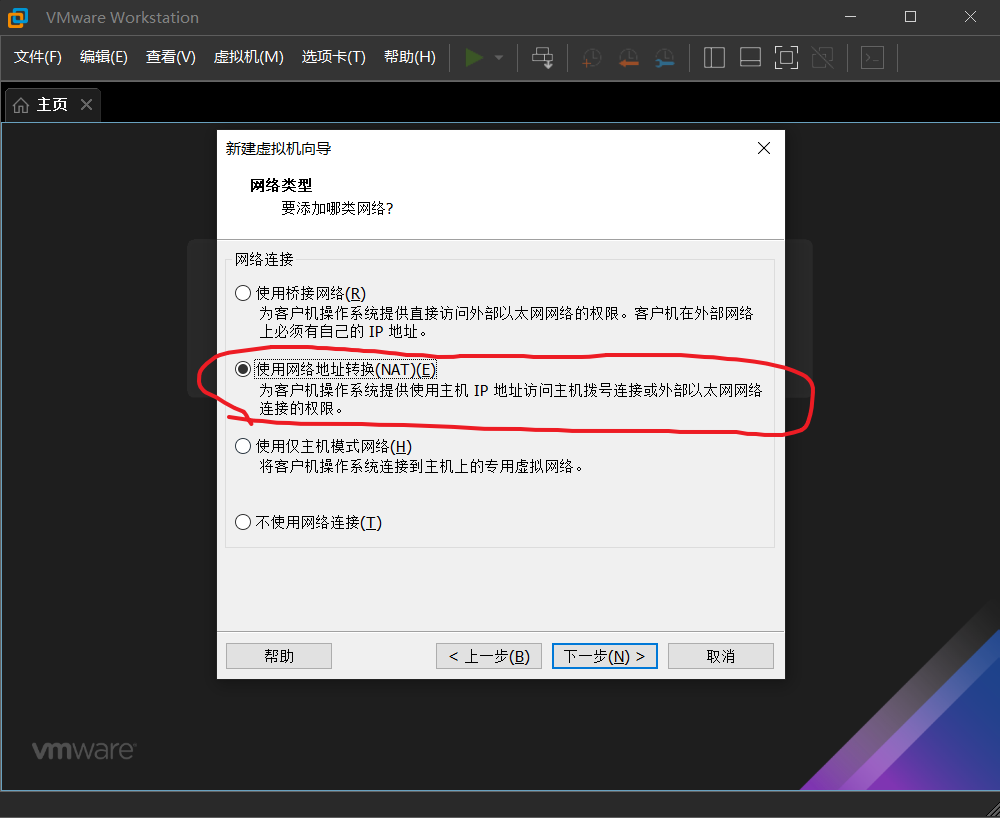Click the Take Snapshot clock icon
Screen dimensions: 1000x818
coord(591,58)
